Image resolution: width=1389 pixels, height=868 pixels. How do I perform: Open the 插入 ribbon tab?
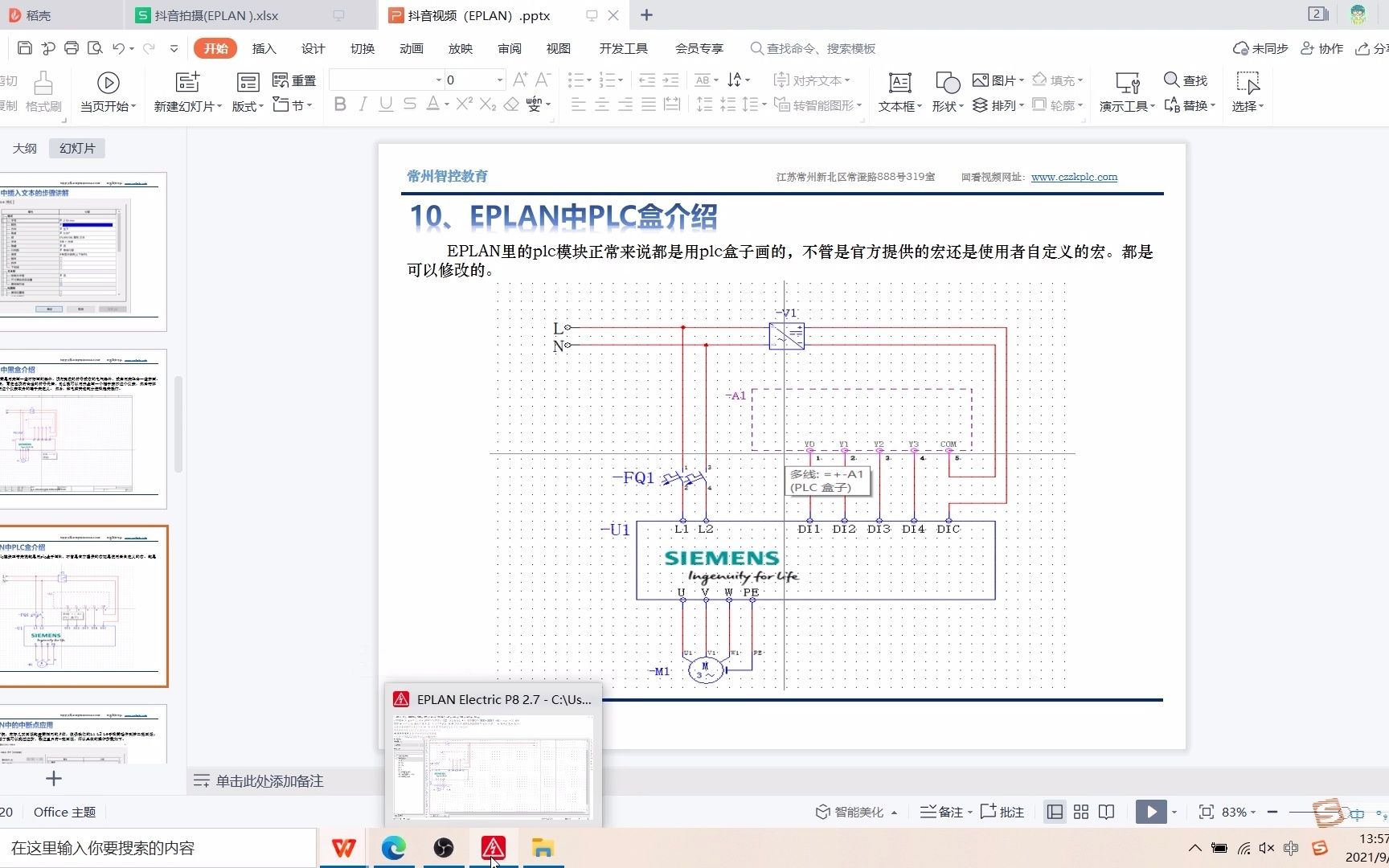(264, 48)
